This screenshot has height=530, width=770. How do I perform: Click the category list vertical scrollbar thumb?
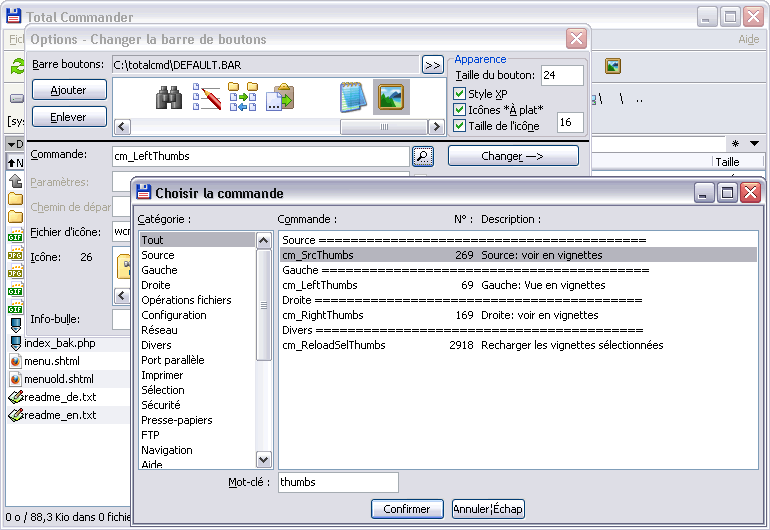[x=264, y=305]
